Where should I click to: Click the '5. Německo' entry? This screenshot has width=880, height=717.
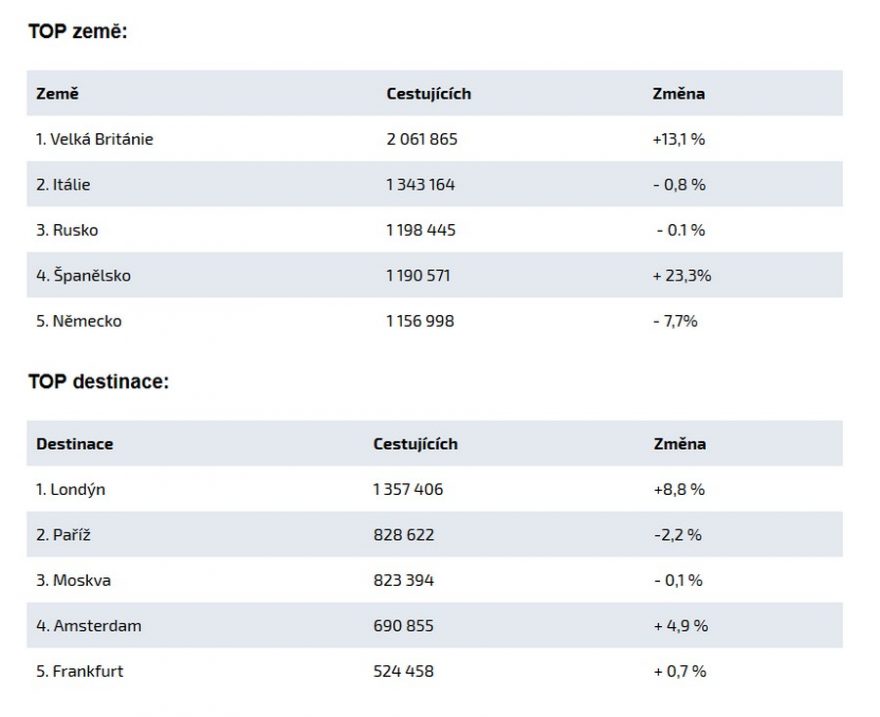[79, 321]
